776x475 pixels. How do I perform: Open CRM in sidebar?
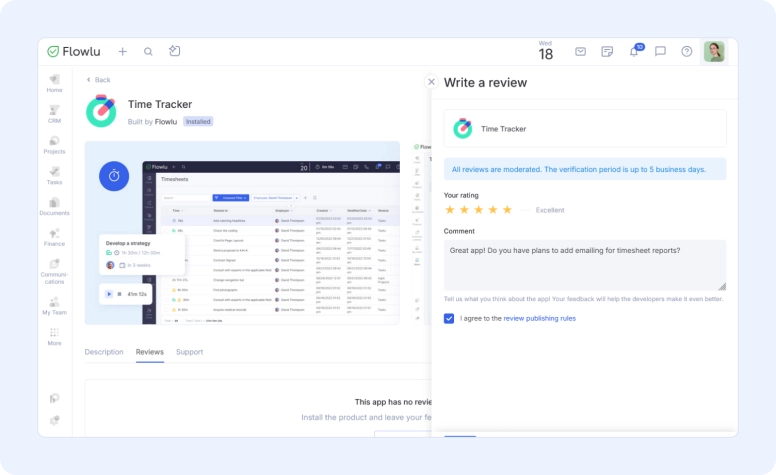[x=54, y=114]
